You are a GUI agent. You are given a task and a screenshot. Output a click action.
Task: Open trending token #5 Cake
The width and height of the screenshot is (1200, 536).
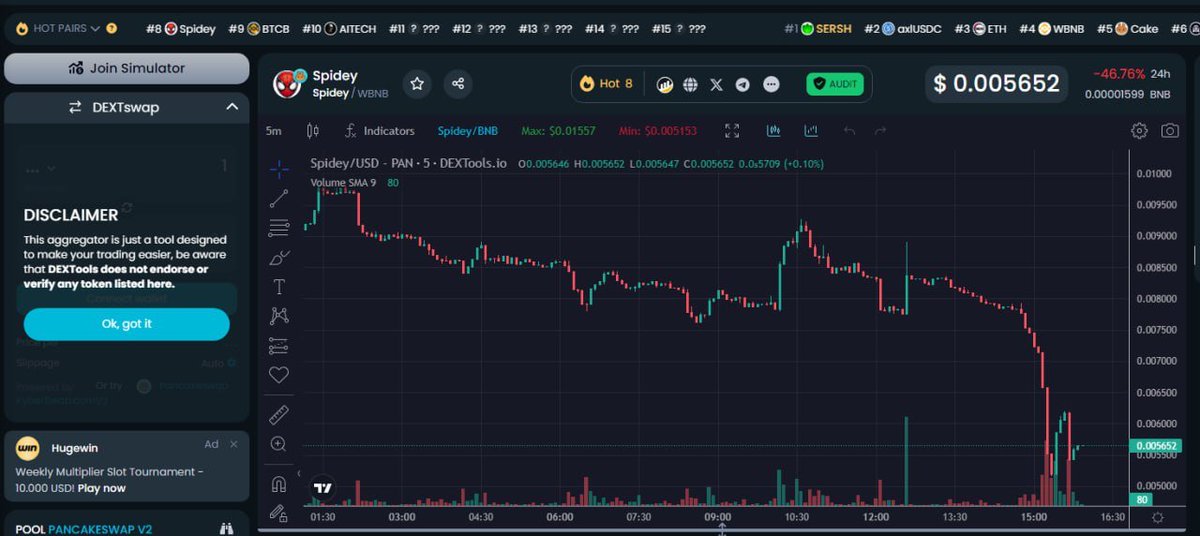pyautogui.click(x=1127, y=28)
